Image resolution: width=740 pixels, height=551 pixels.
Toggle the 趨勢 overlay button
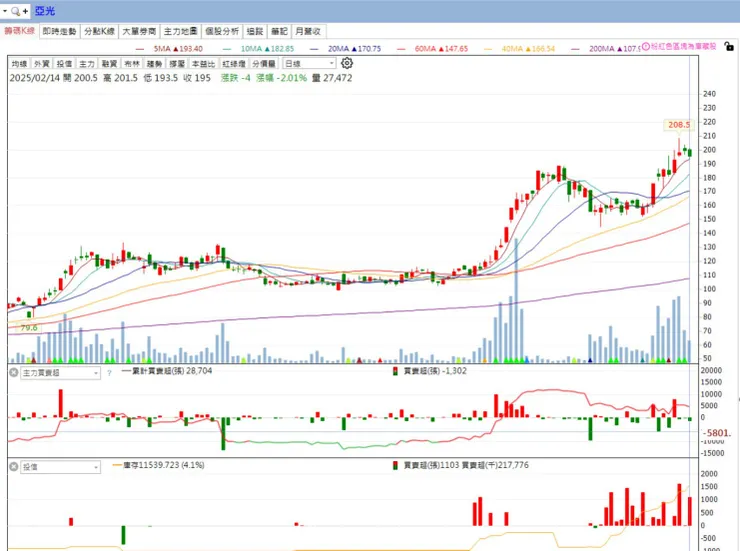pyautogui.click(x=155, y=63)
